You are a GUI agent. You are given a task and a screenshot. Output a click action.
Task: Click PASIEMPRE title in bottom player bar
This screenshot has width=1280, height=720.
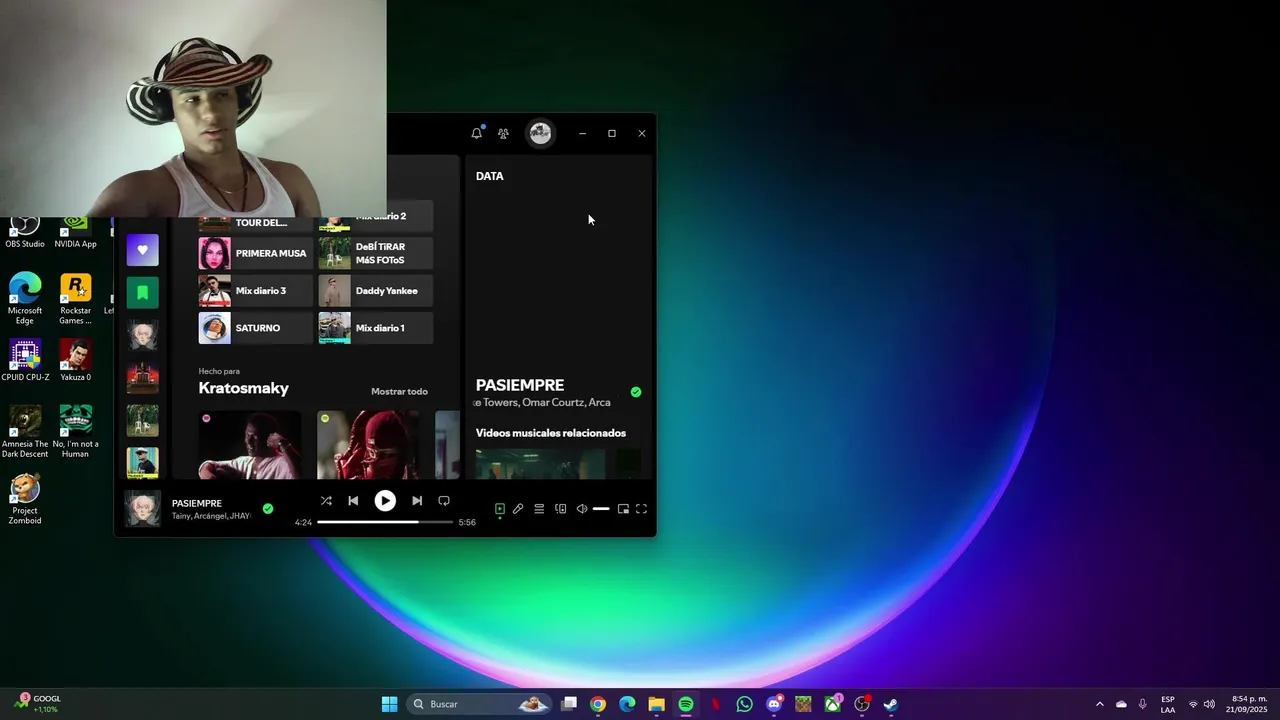pyautogui.click(x=197, y=503)
